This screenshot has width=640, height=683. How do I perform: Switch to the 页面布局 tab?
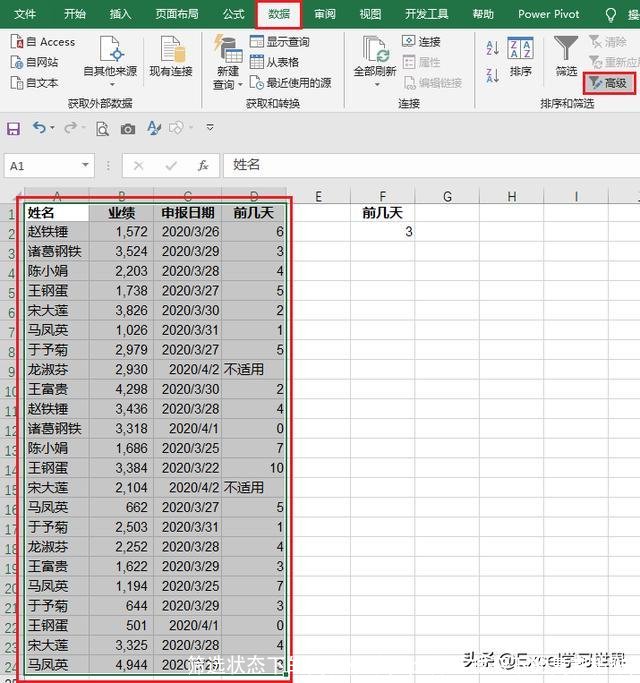pyautogui.click(x=177, y=14)
